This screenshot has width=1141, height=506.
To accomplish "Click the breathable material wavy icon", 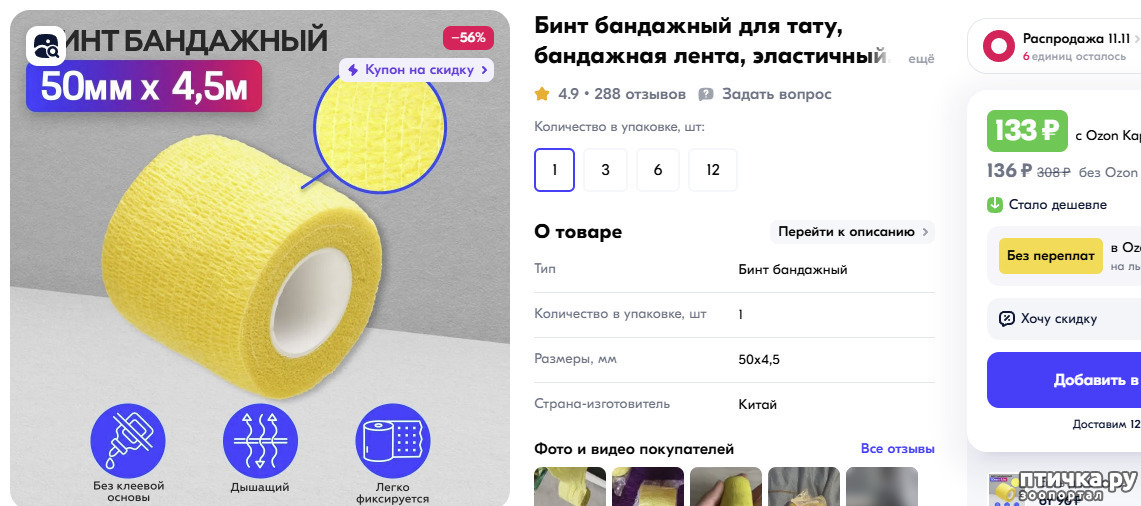I will [x=261, y=441].
